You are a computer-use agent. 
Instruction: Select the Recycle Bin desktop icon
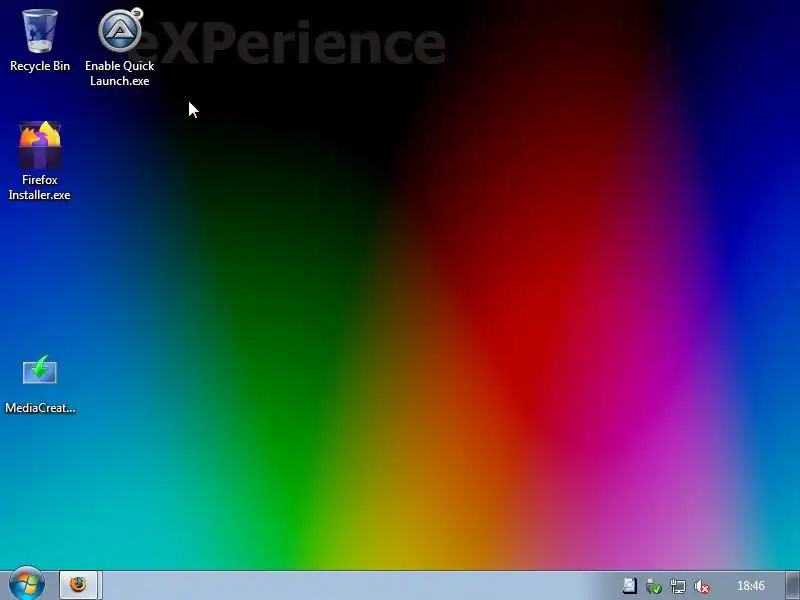point(40,41)
